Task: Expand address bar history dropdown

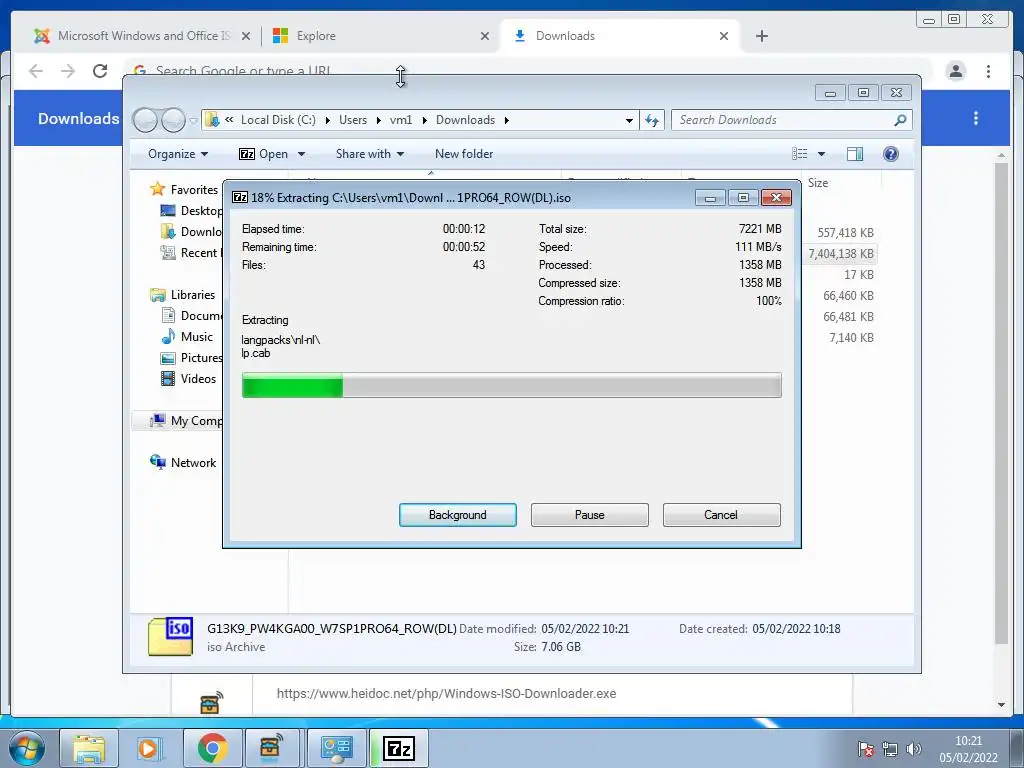Action: [x=629, y=120]
